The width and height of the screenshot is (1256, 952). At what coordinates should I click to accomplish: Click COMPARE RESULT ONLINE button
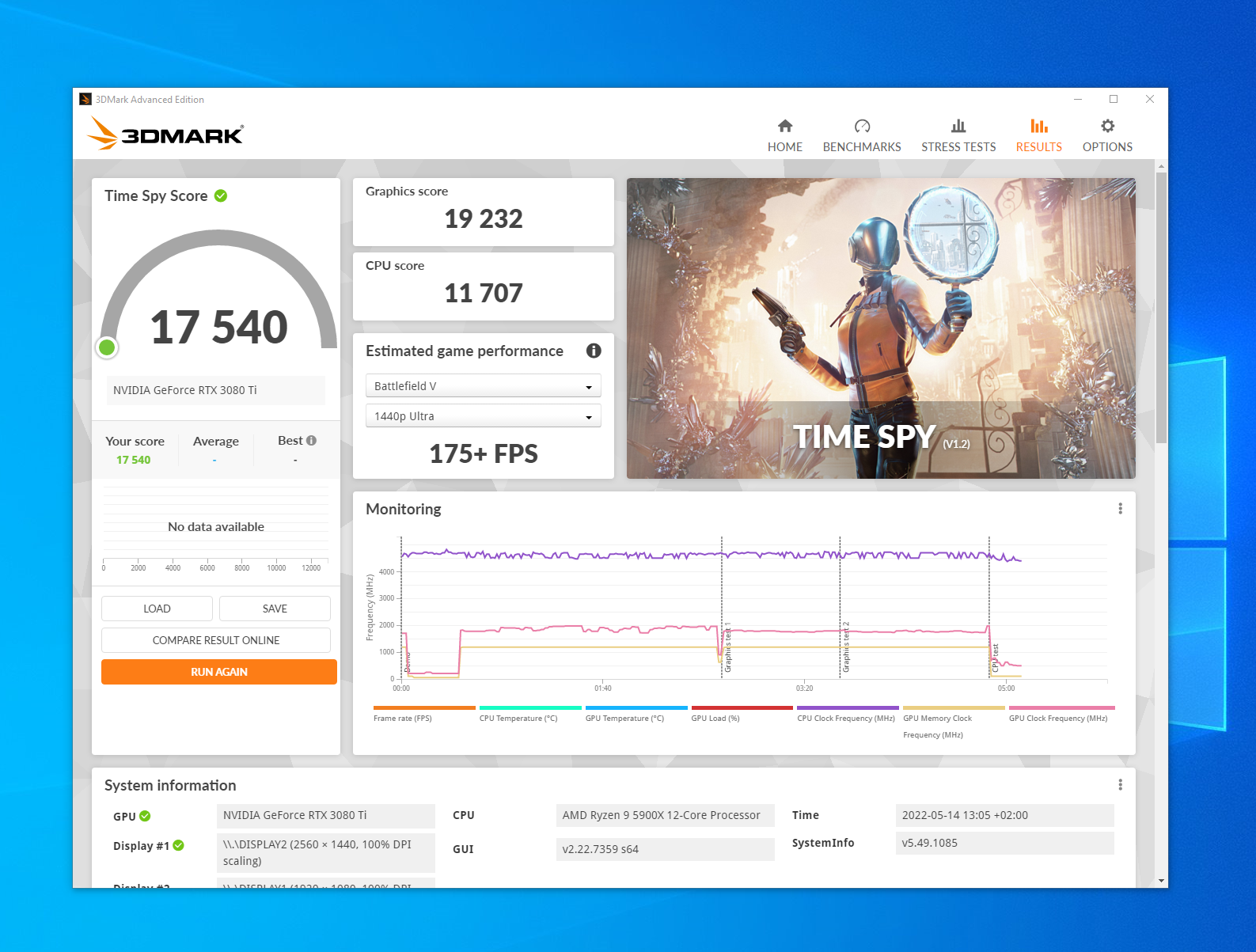tap(216, 640)
